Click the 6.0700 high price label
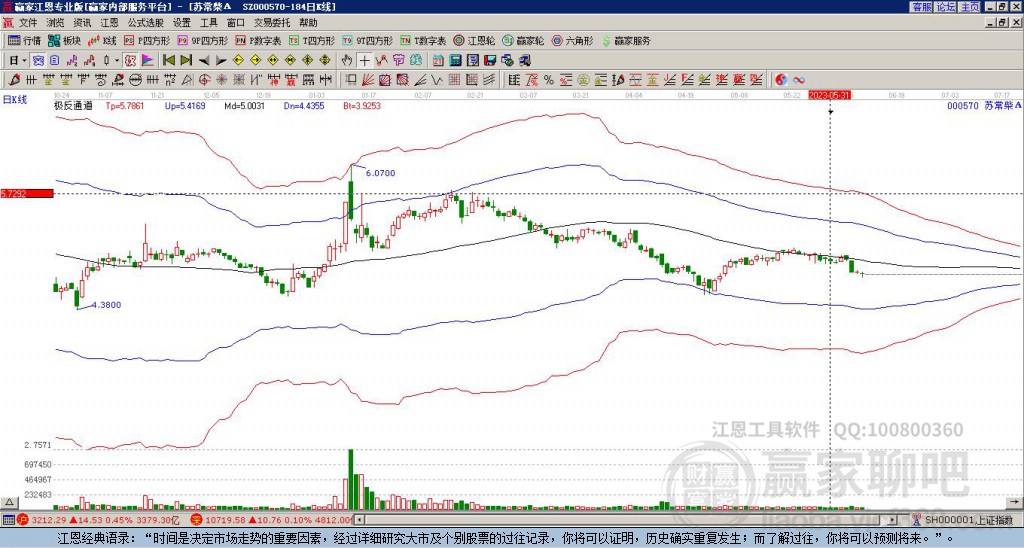 pos(380,173)
